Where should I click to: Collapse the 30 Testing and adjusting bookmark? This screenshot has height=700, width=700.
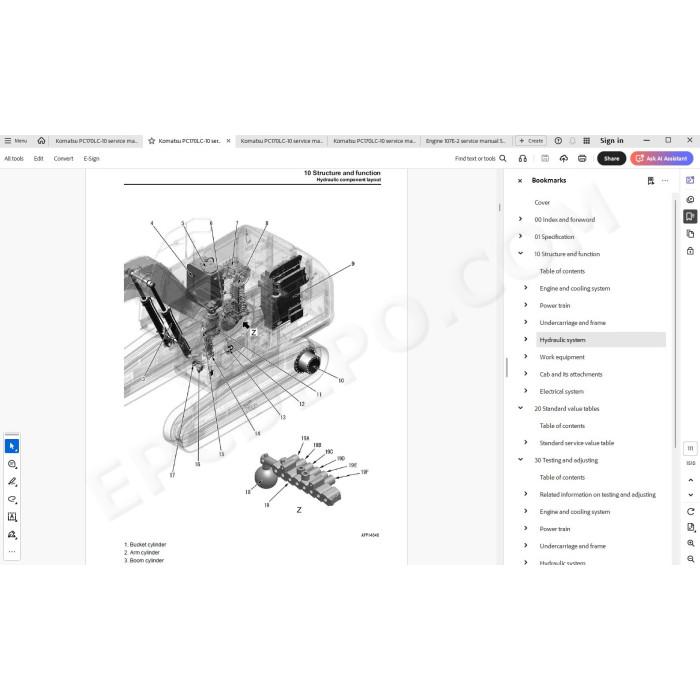click(x=520, y=459)
